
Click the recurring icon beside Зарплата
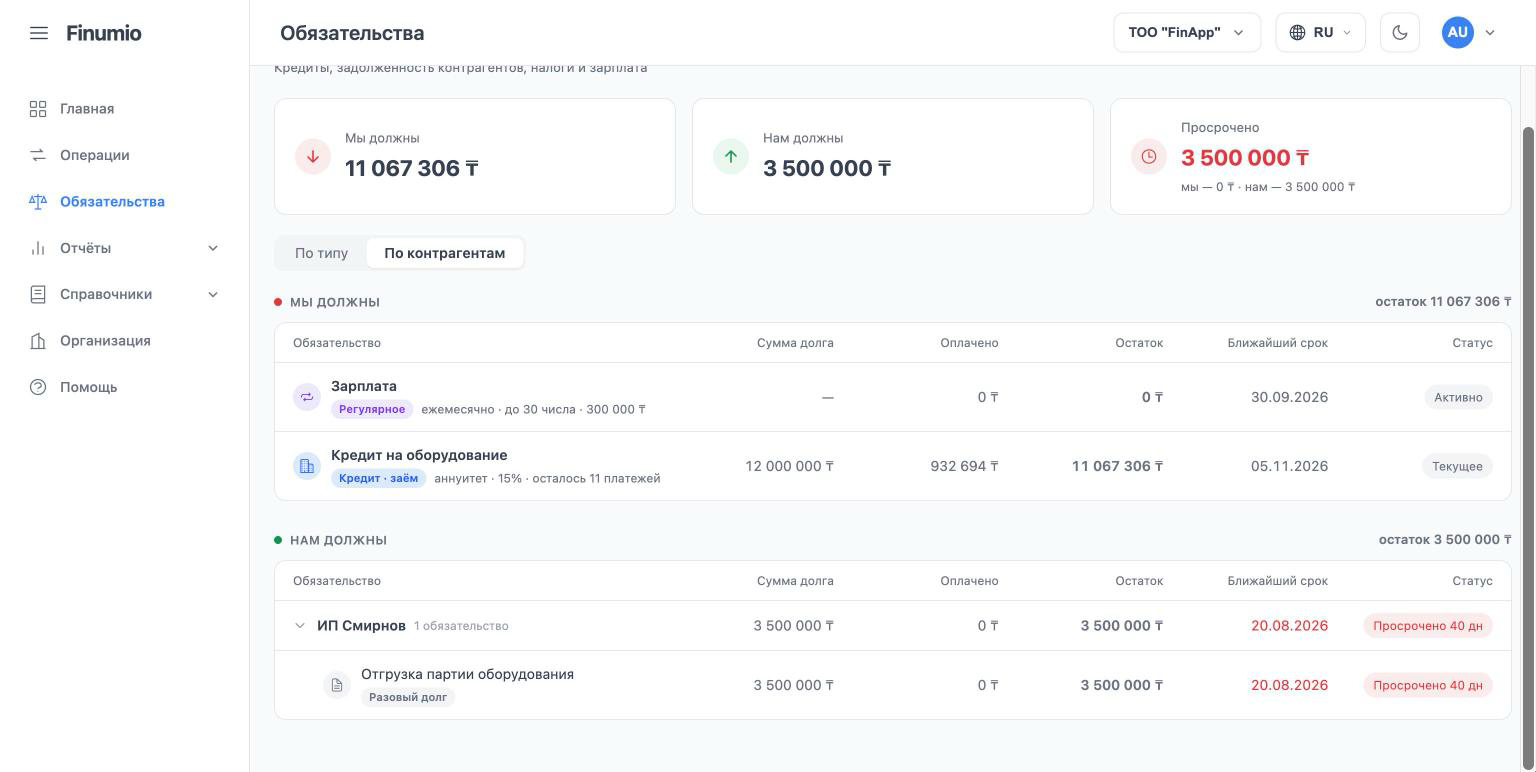pos(307,397)
